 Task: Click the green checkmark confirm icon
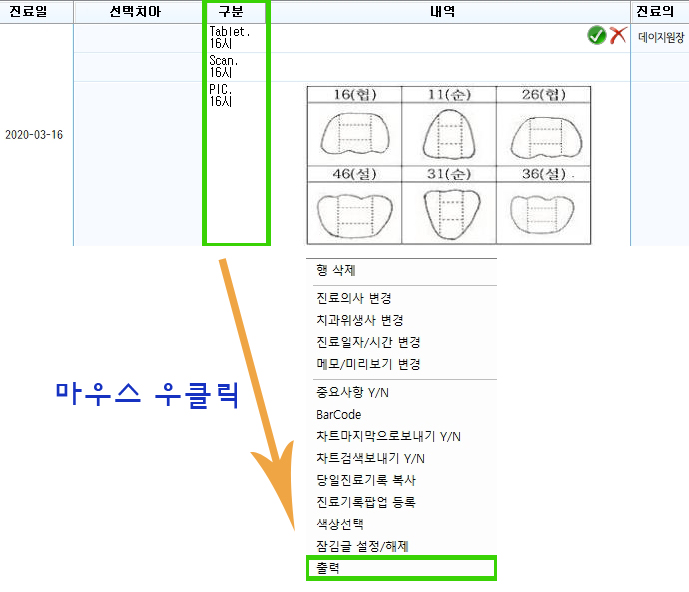(x=596, y=35)
